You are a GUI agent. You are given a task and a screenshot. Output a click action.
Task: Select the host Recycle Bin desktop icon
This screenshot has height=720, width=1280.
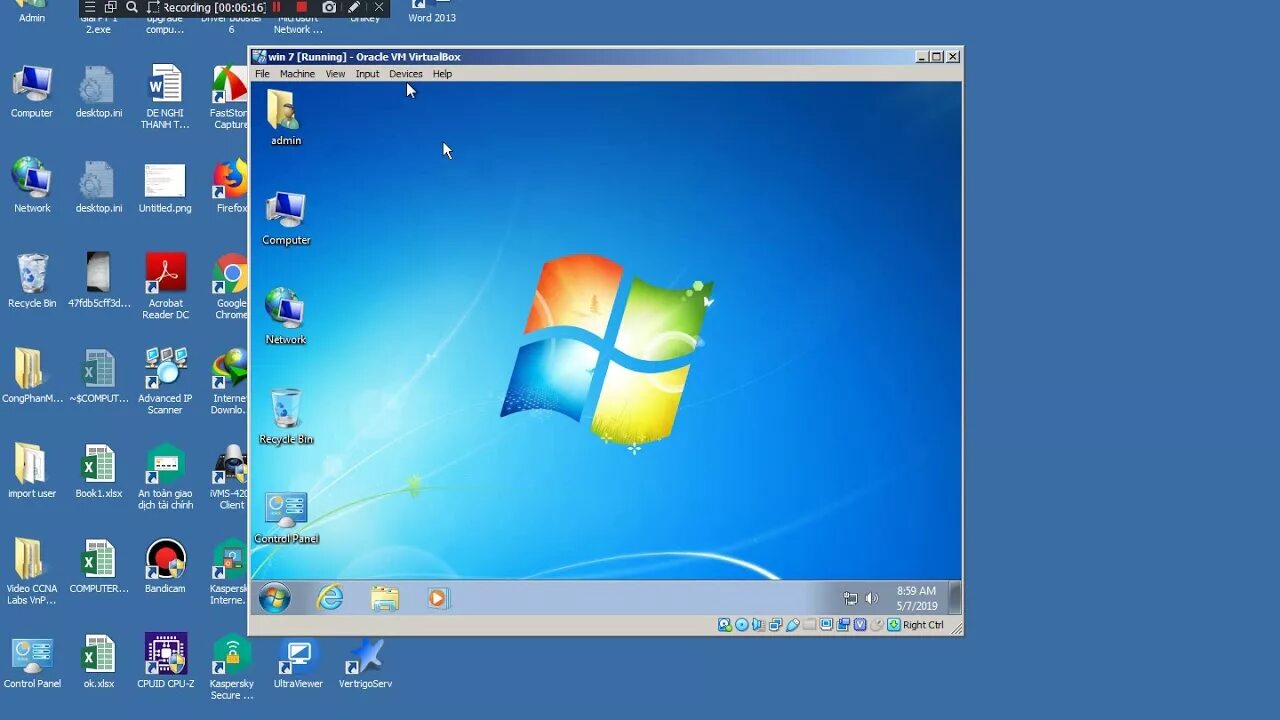(x=32, y=281)
